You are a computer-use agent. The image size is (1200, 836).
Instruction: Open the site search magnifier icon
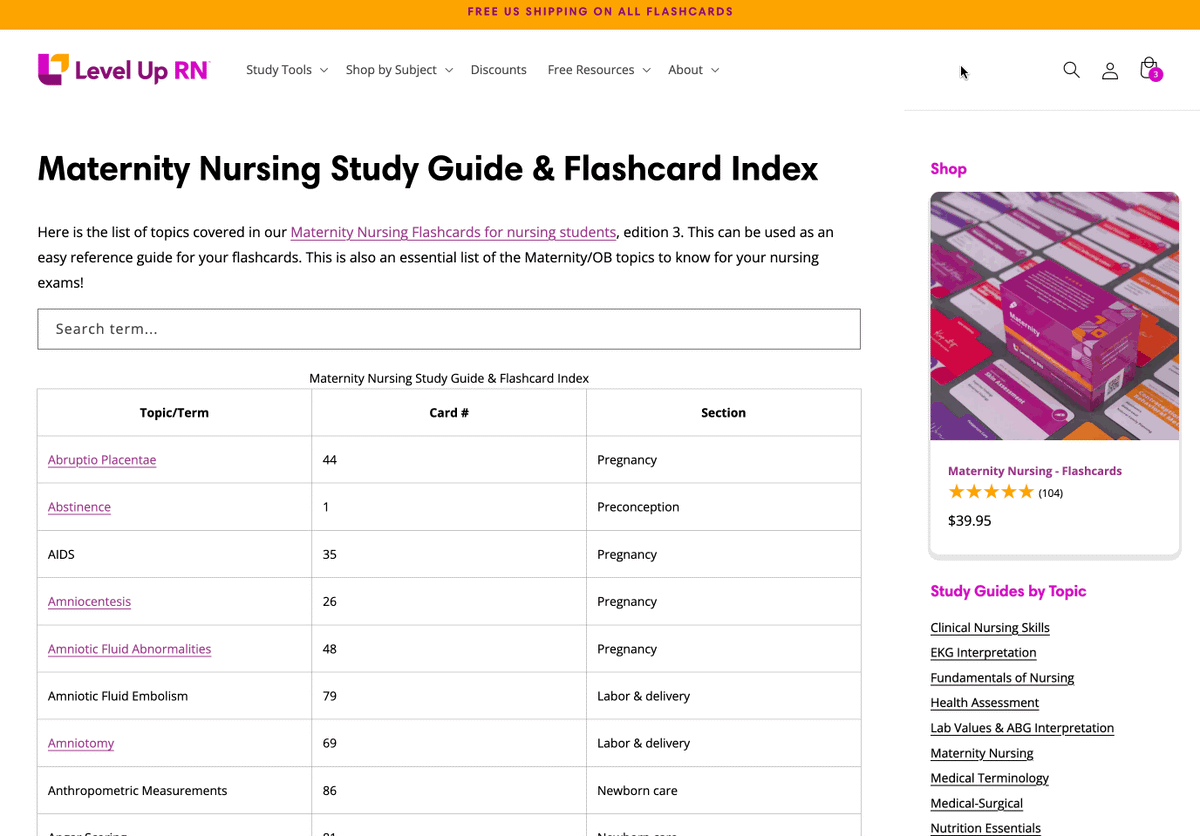1071,70
